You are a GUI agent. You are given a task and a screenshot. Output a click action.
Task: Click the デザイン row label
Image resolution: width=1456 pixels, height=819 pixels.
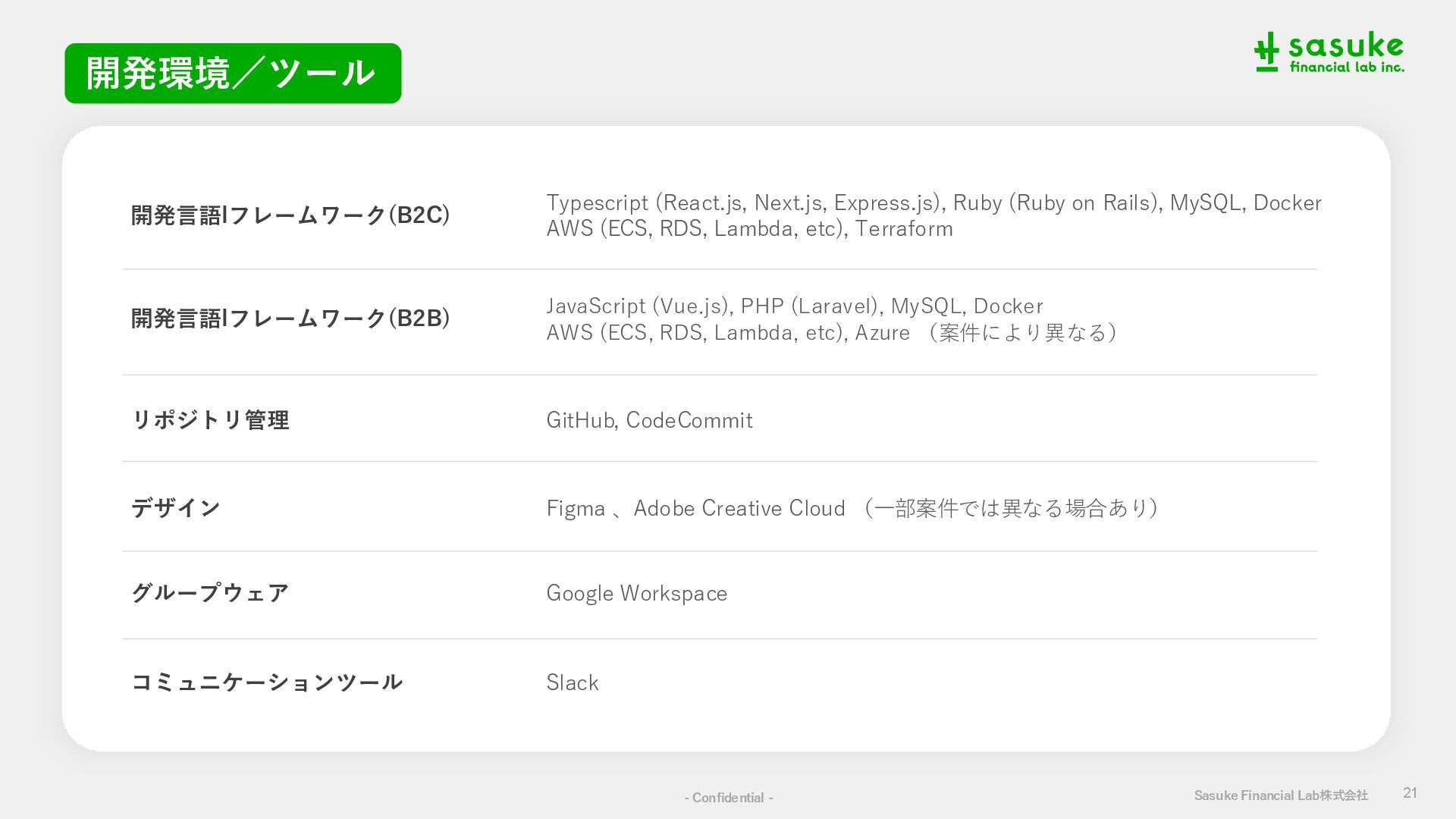(x=176, y=507)
